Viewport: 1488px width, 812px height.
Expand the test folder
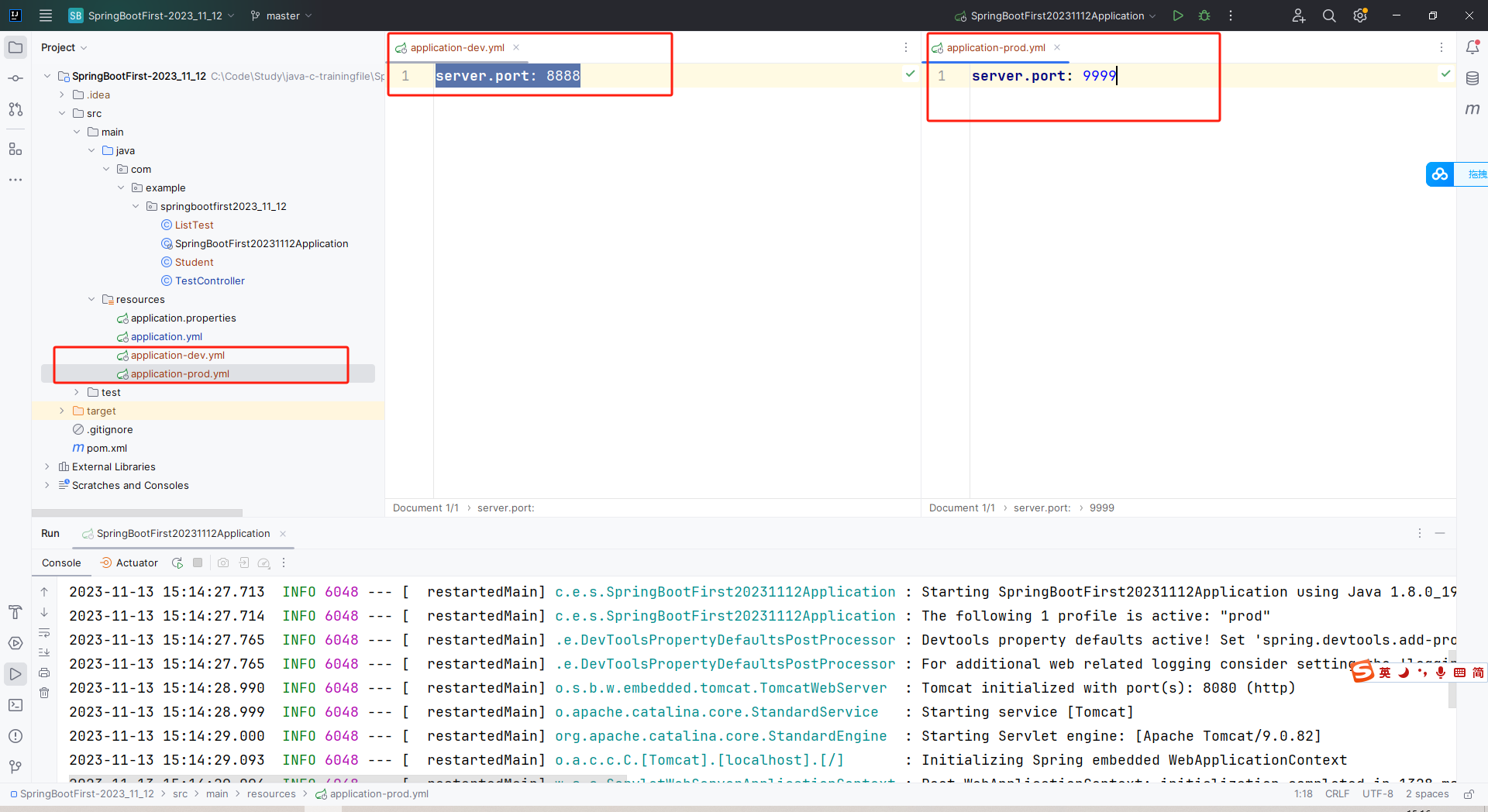[77, 392]
